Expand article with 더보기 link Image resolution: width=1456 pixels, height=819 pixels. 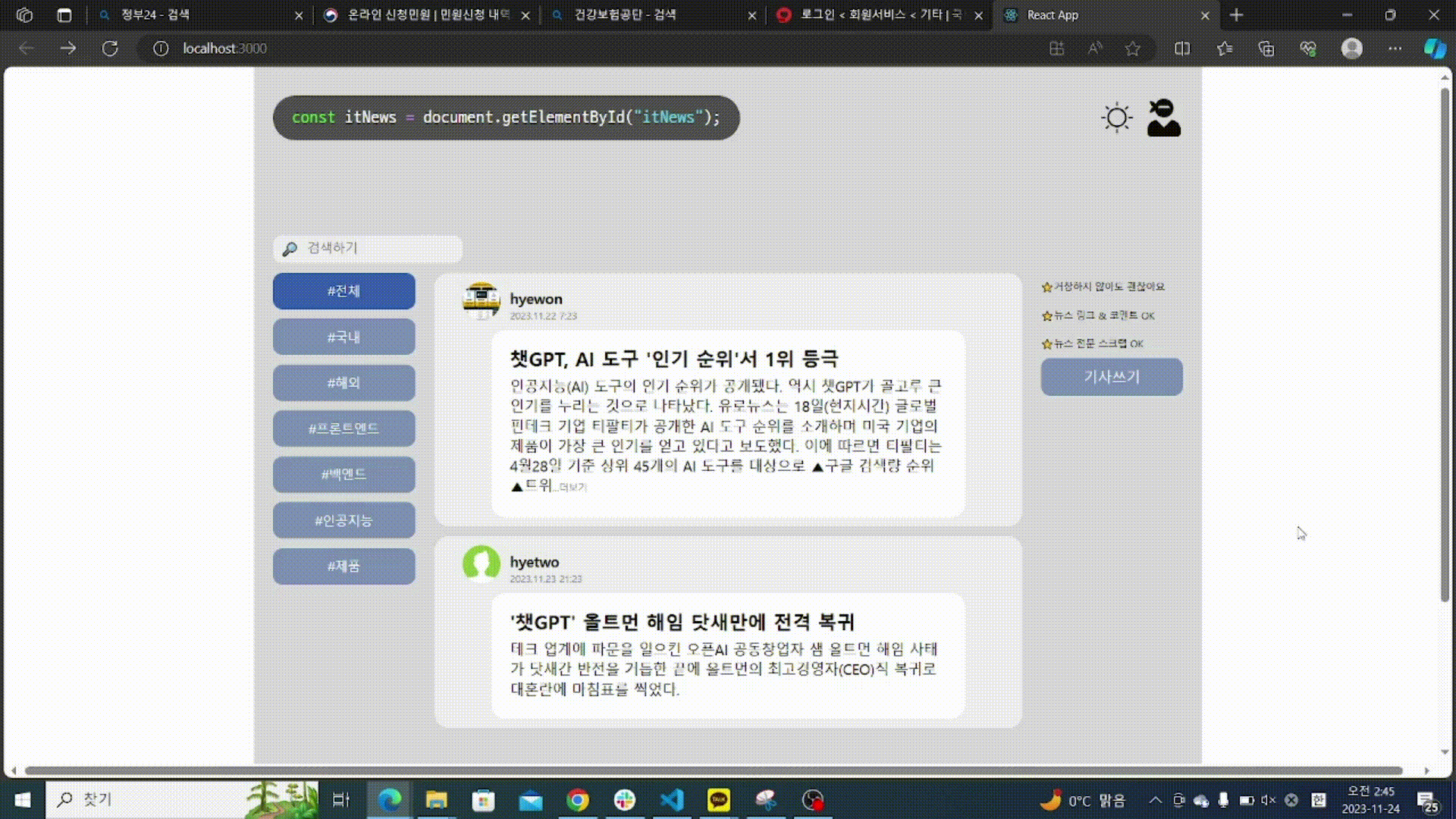pyautogui.click(x=573, y=488)
